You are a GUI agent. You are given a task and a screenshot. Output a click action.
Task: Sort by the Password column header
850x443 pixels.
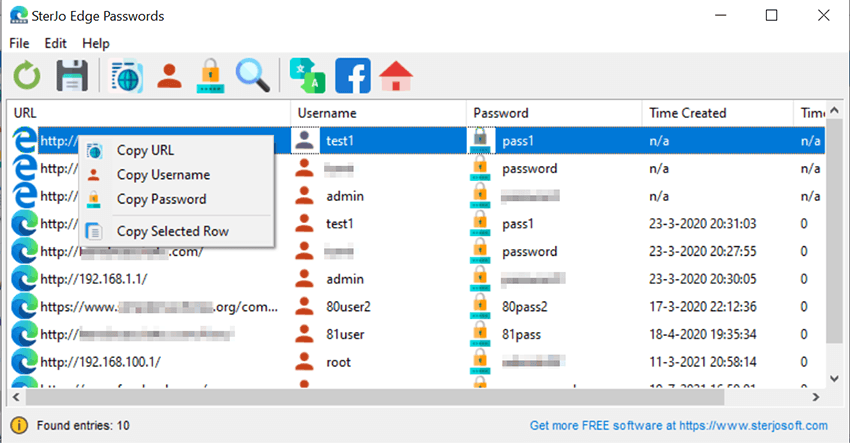[x=554, y=113]
